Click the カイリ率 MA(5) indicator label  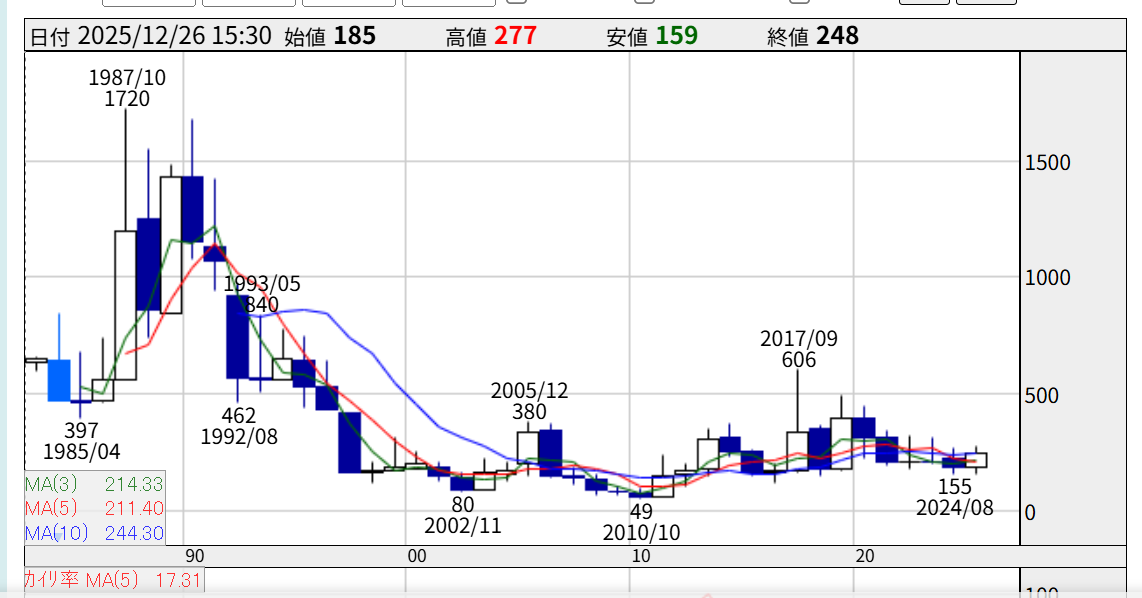(113, 580)
